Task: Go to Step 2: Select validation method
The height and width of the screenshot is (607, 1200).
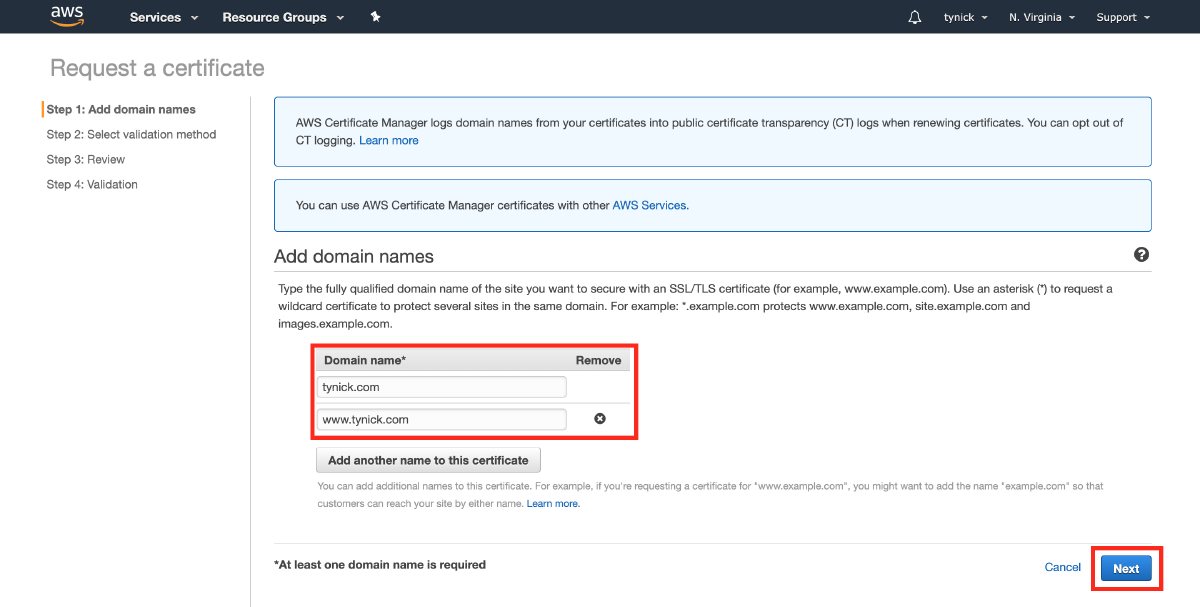Action: (x=131, y=134)
